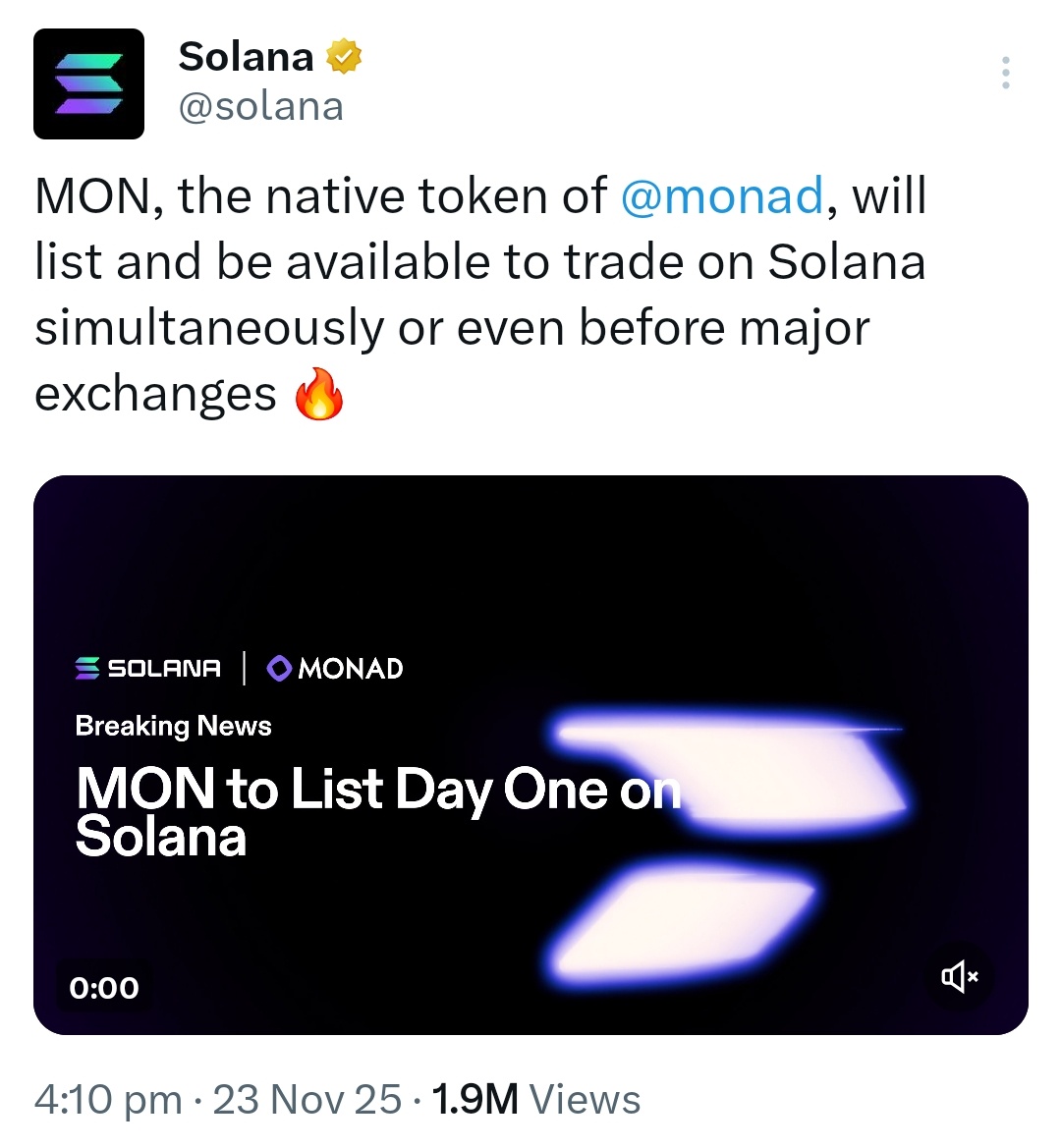Click the Monad logo icon in the video
Viewport: 1061px width, 1148px height.
point(280,668)
